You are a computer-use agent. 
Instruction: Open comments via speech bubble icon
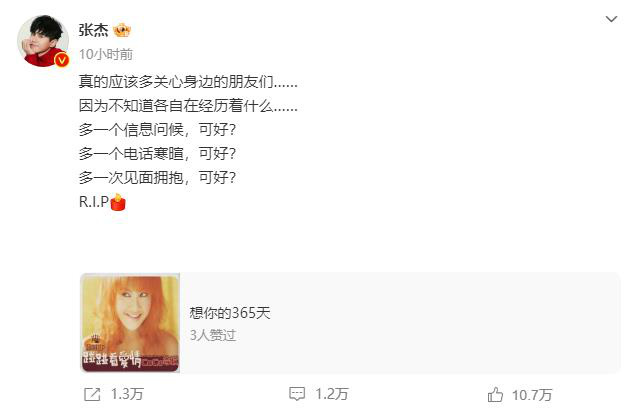(297, 394)
